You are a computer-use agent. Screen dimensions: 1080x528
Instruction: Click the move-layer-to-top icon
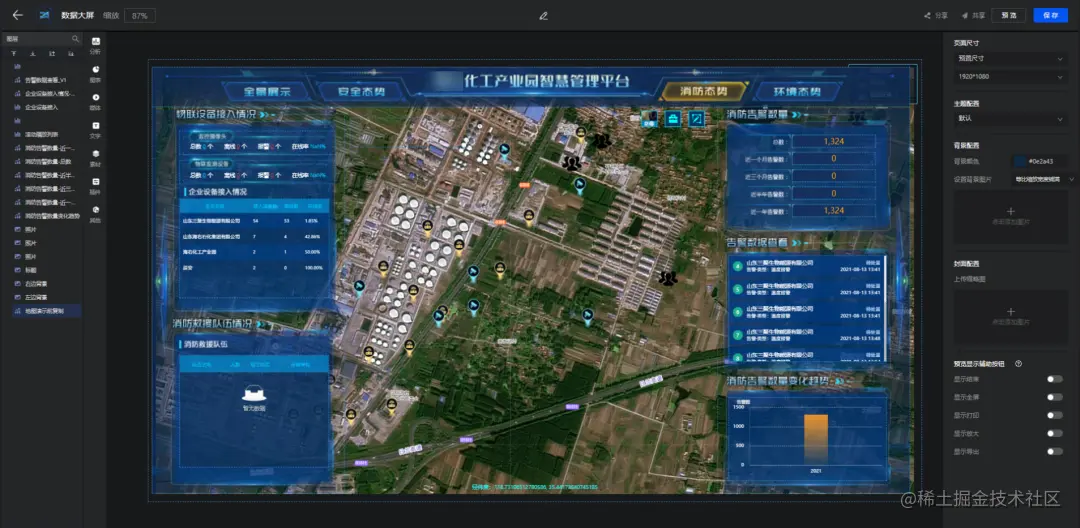[x=14, y=53]
